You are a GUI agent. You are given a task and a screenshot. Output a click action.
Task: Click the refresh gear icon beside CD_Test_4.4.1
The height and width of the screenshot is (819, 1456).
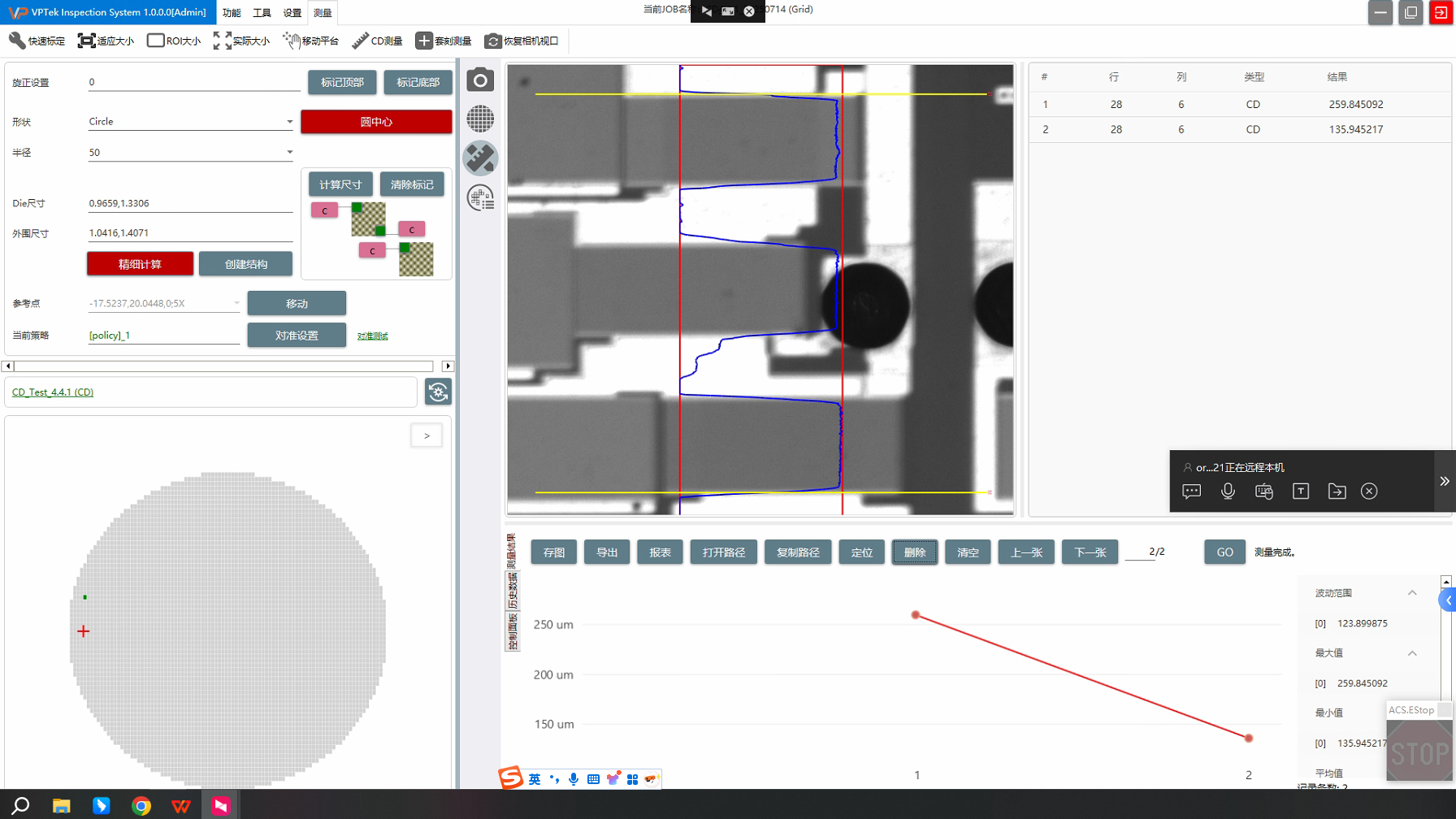point(438,392)
